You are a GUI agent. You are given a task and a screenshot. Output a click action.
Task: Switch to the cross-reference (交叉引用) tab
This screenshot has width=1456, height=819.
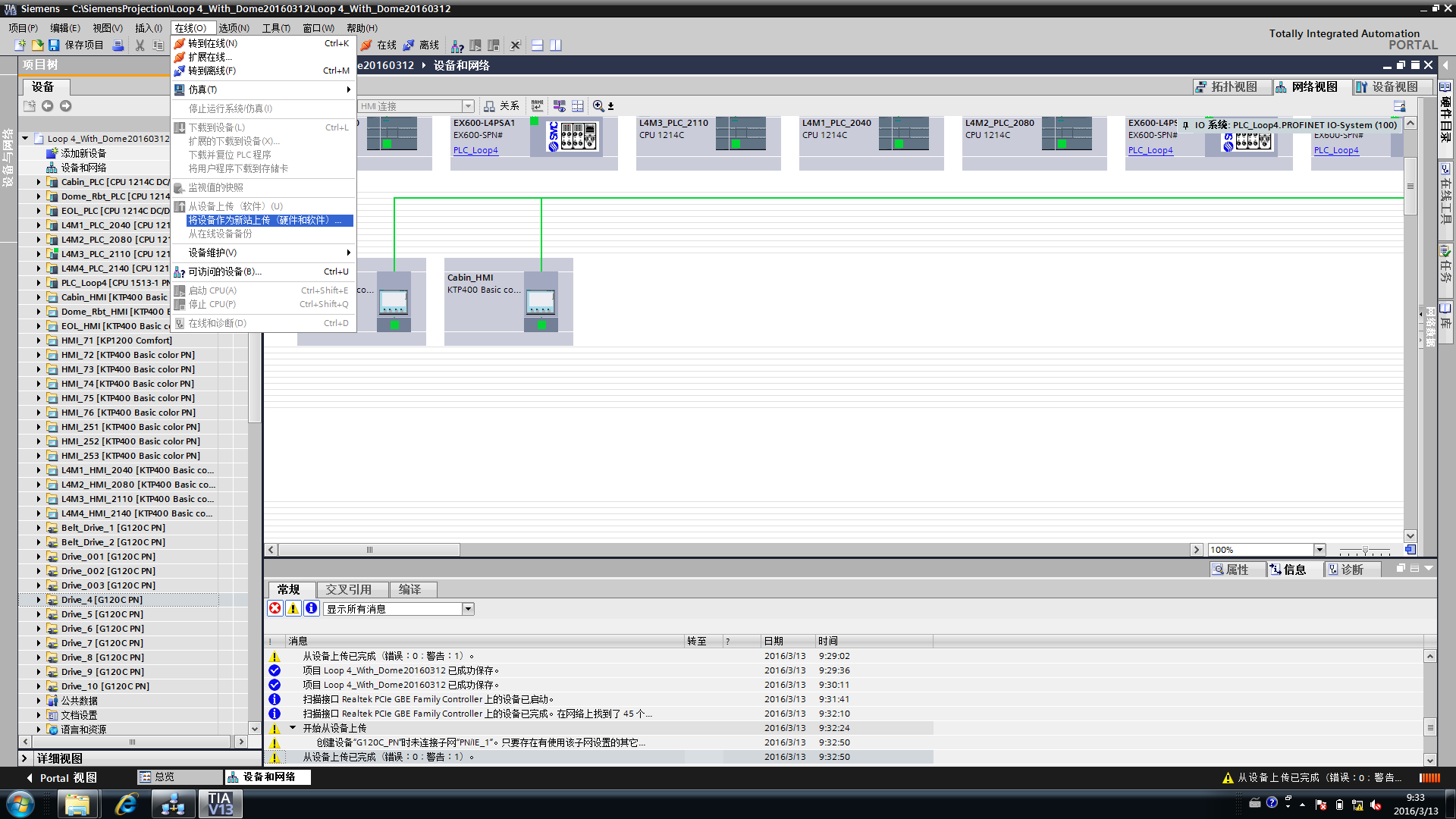348,589
